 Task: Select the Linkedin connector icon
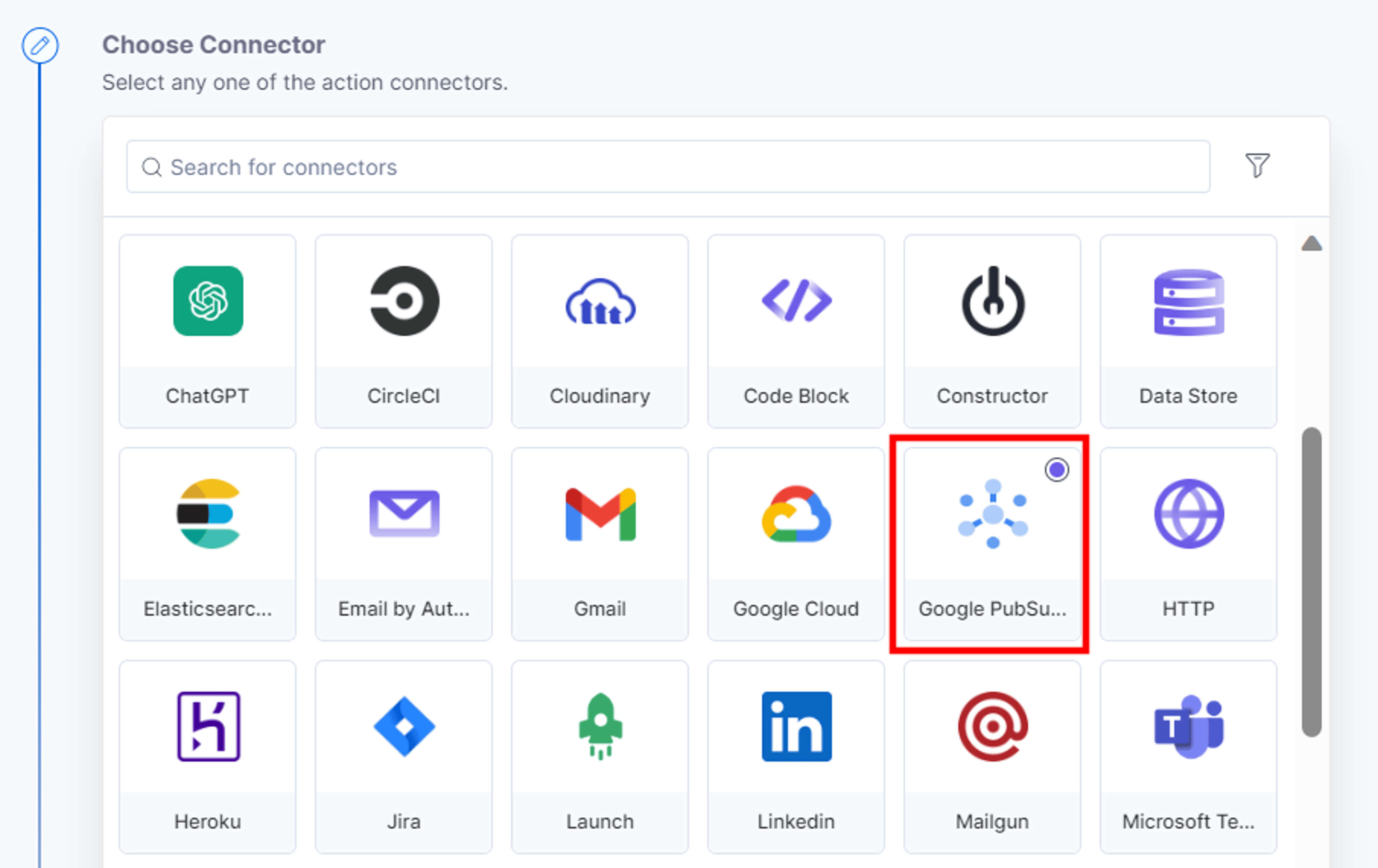tap(796, 726)
